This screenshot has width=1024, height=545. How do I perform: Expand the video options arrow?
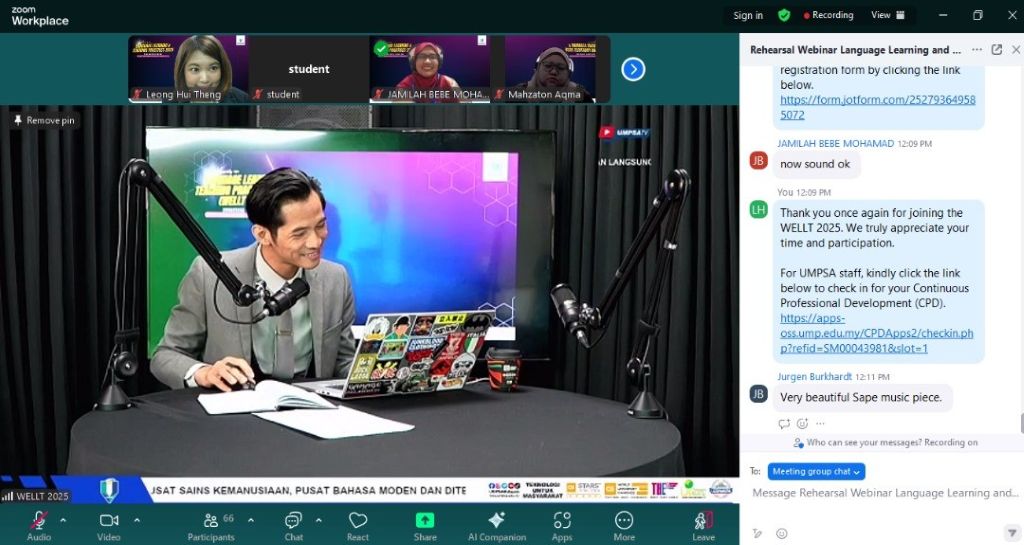tap(137, 520)
